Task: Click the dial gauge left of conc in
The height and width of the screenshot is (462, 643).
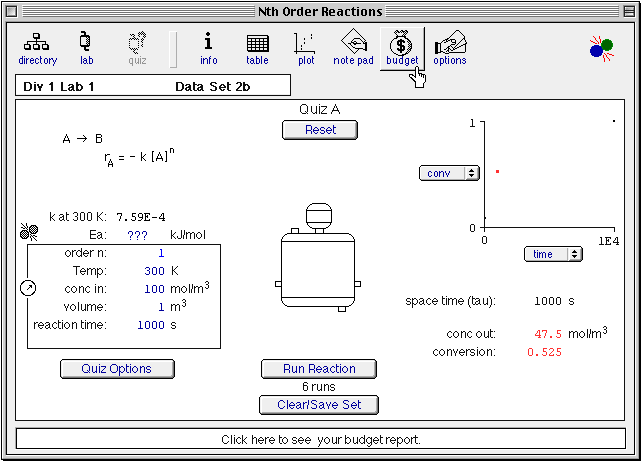Action: [x=28, y=288]
